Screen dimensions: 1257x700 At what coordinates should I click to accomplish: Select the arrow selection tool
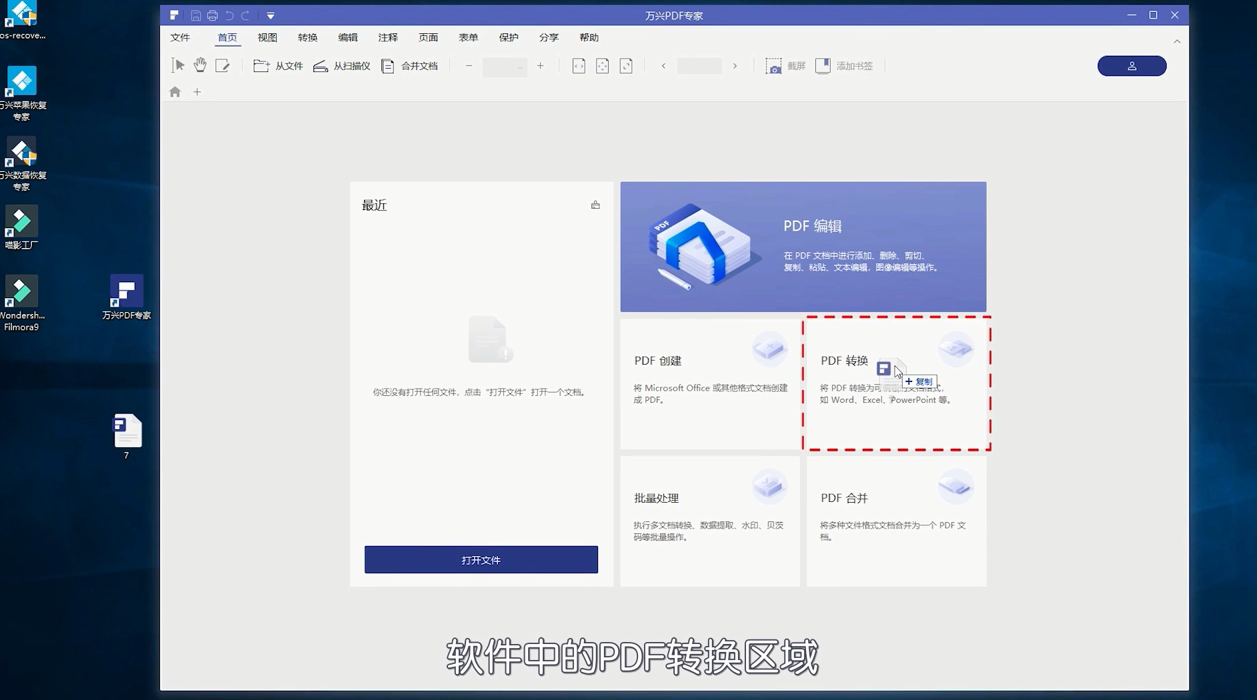(178, 66)
